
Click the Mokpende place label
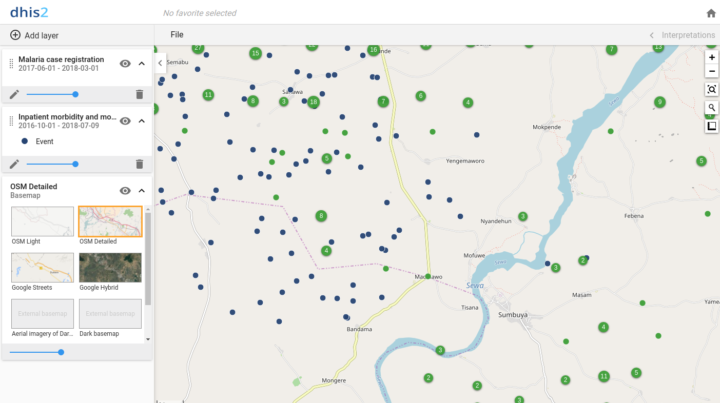[x=546, y=127]
